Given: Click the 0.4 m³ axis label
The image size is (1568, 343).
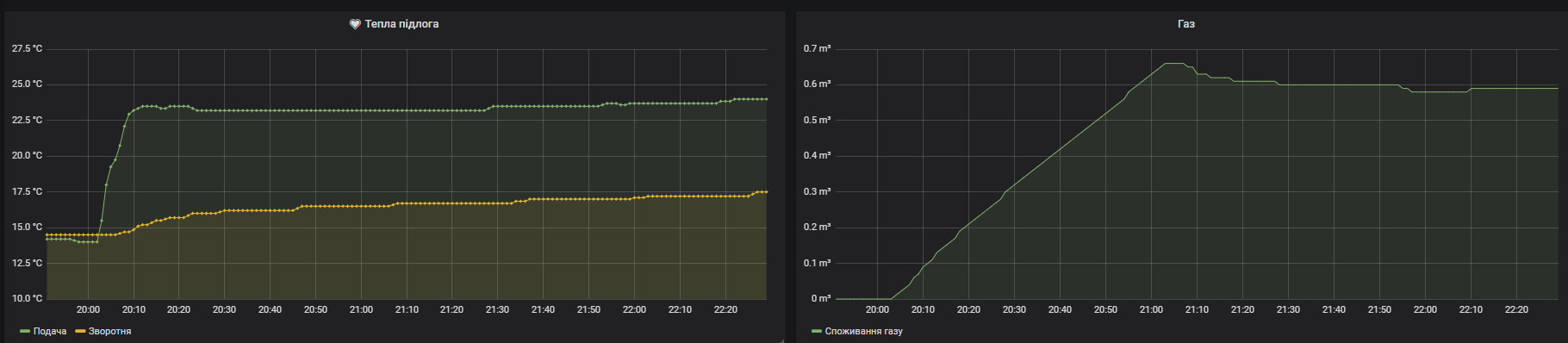Looking at the screenshot, I should [x=818, y=156].
